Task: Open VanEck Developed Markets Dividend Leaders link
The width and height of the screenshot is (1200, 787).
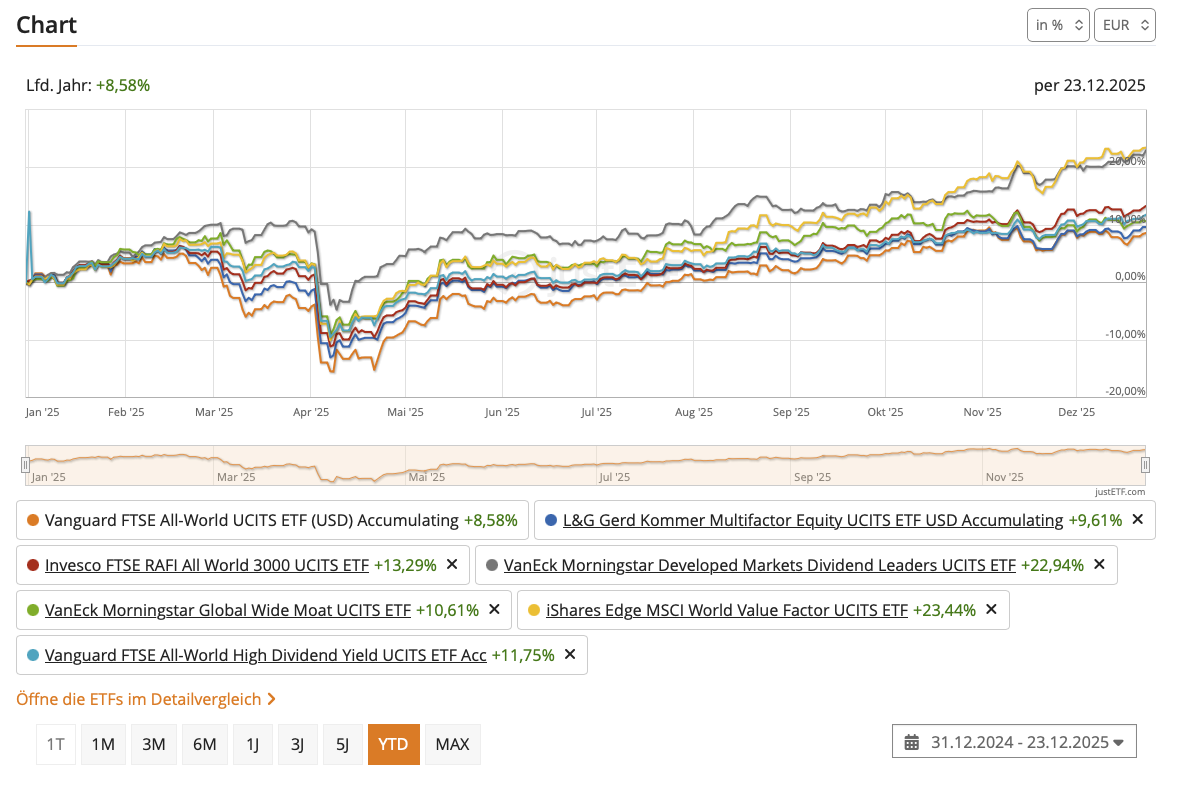Action: click(760, 565)
